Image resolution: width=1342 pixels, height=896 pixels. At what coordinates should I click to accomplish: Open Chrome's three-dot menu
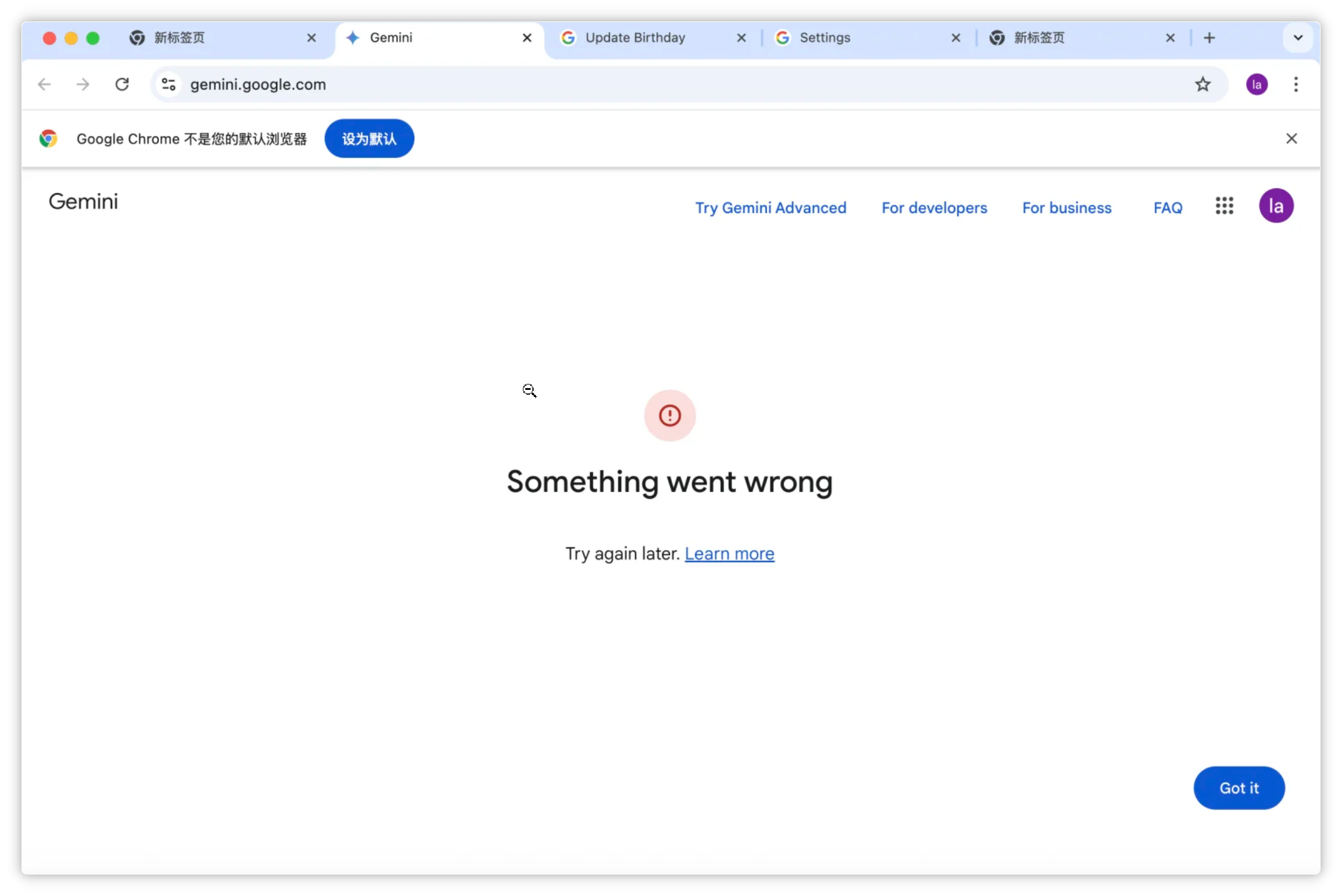[1296, 84]
